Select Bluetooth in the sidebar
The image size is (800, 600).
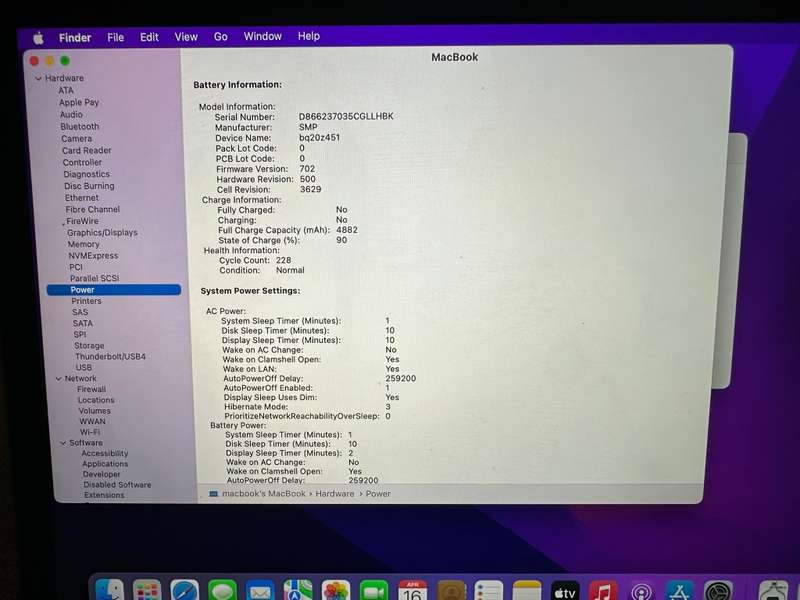tap(80, 127)
